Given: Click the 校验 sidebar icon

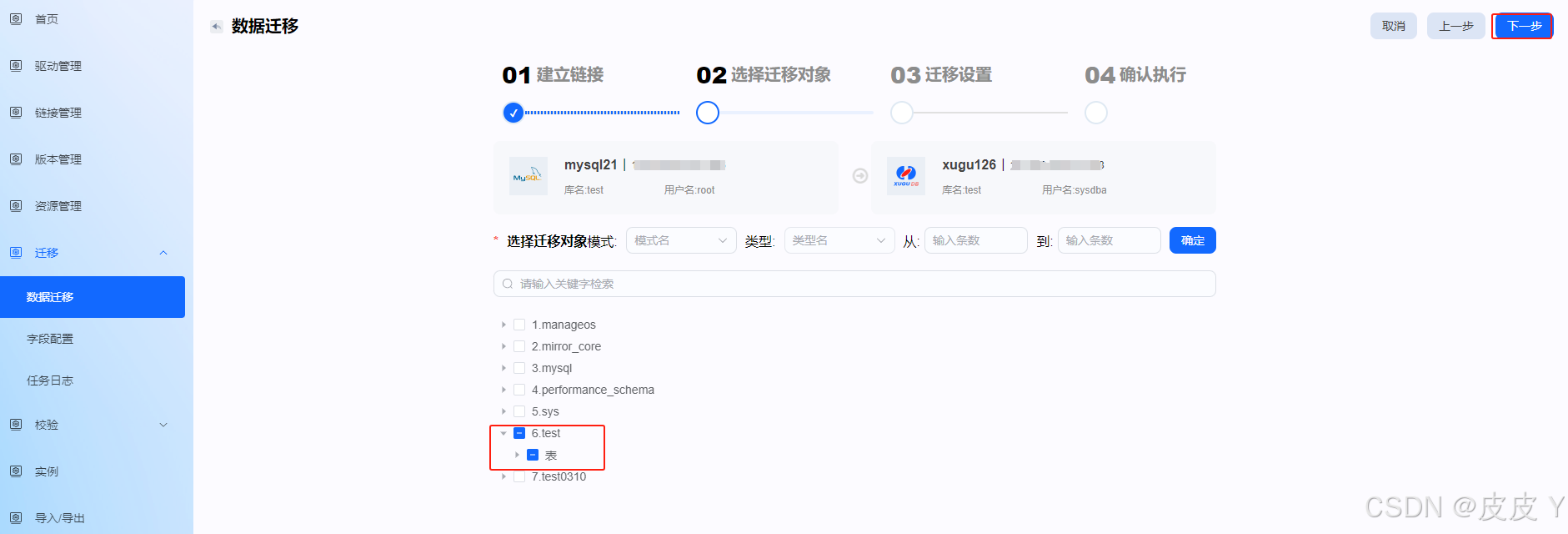Looking at the screenshot, I should pyautogui.click(x=16, y=424).
